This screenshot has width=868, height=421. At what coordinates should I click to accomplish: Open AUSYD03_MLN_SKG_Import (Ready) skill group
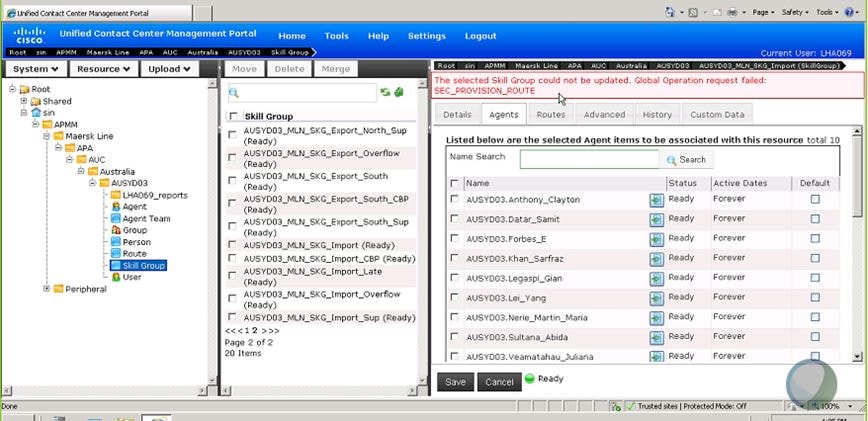pyautogui.click(x=319, y=245)
